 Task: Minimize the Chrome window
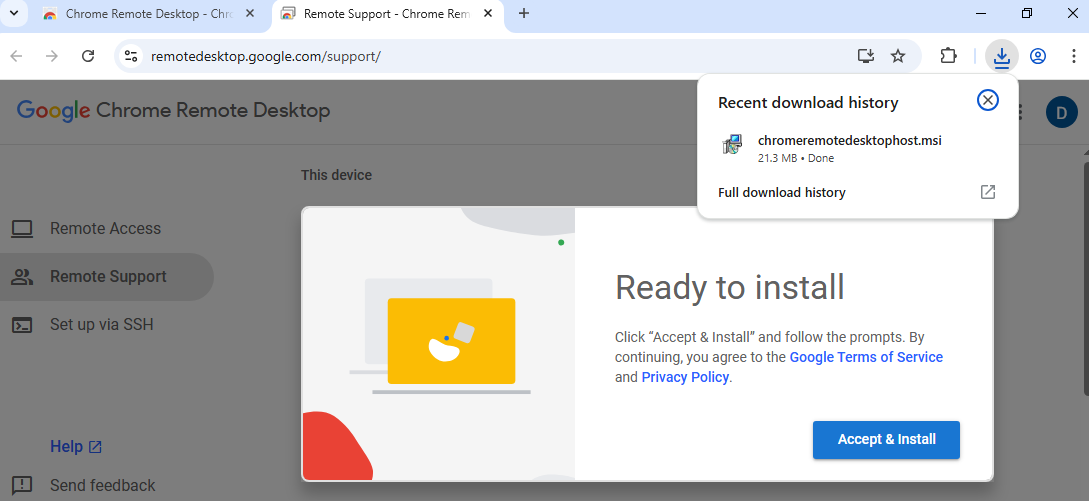981,13
